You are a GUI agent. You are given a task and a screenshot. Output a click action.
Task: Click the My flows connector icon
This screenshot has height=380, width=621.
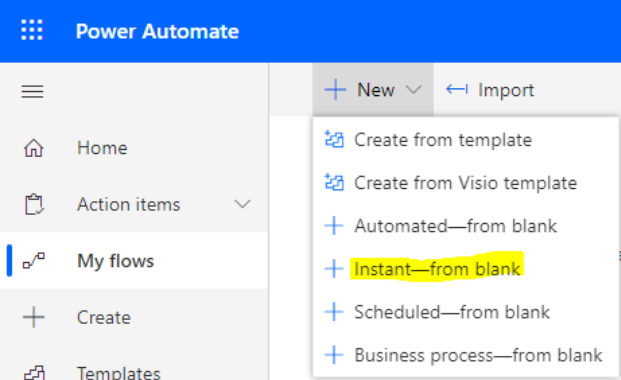pyautogui.click(x=34, y=261)
